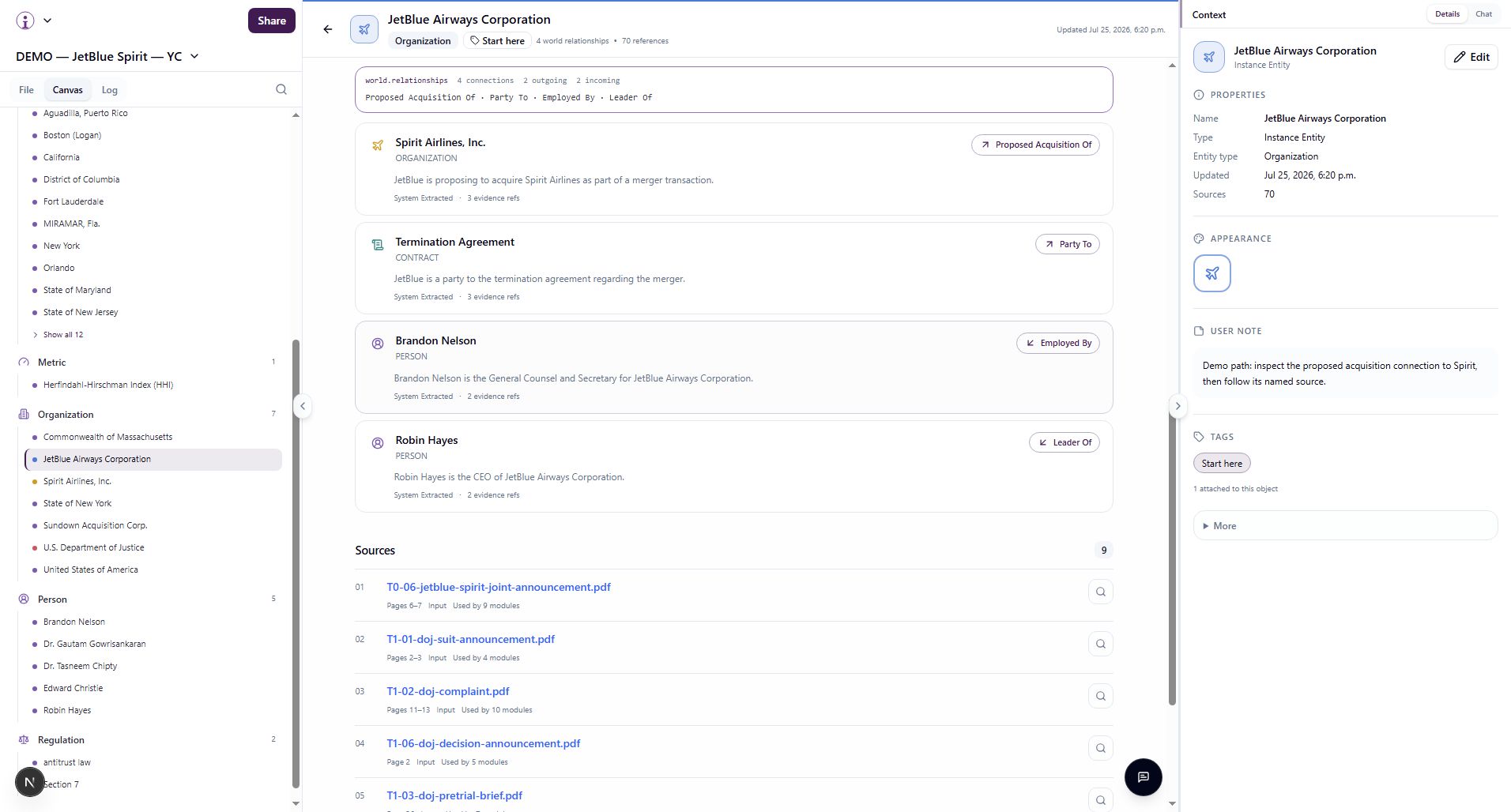Click the Organization type chip in header
This screenshot has height=812, width=1511.
423,41
